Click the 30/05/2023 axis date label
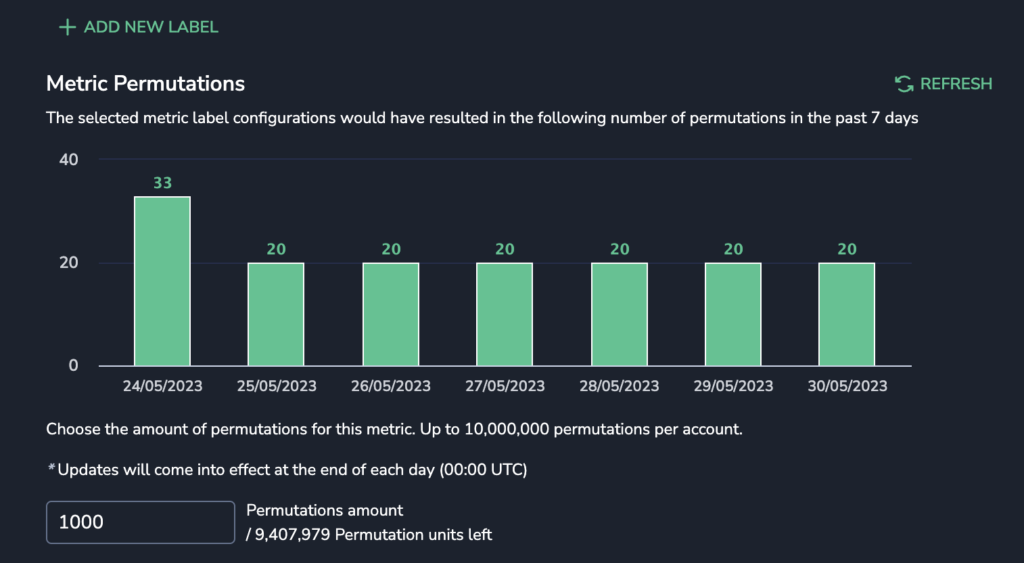This screenshot has height=563, width=1024. click(847, 386)
